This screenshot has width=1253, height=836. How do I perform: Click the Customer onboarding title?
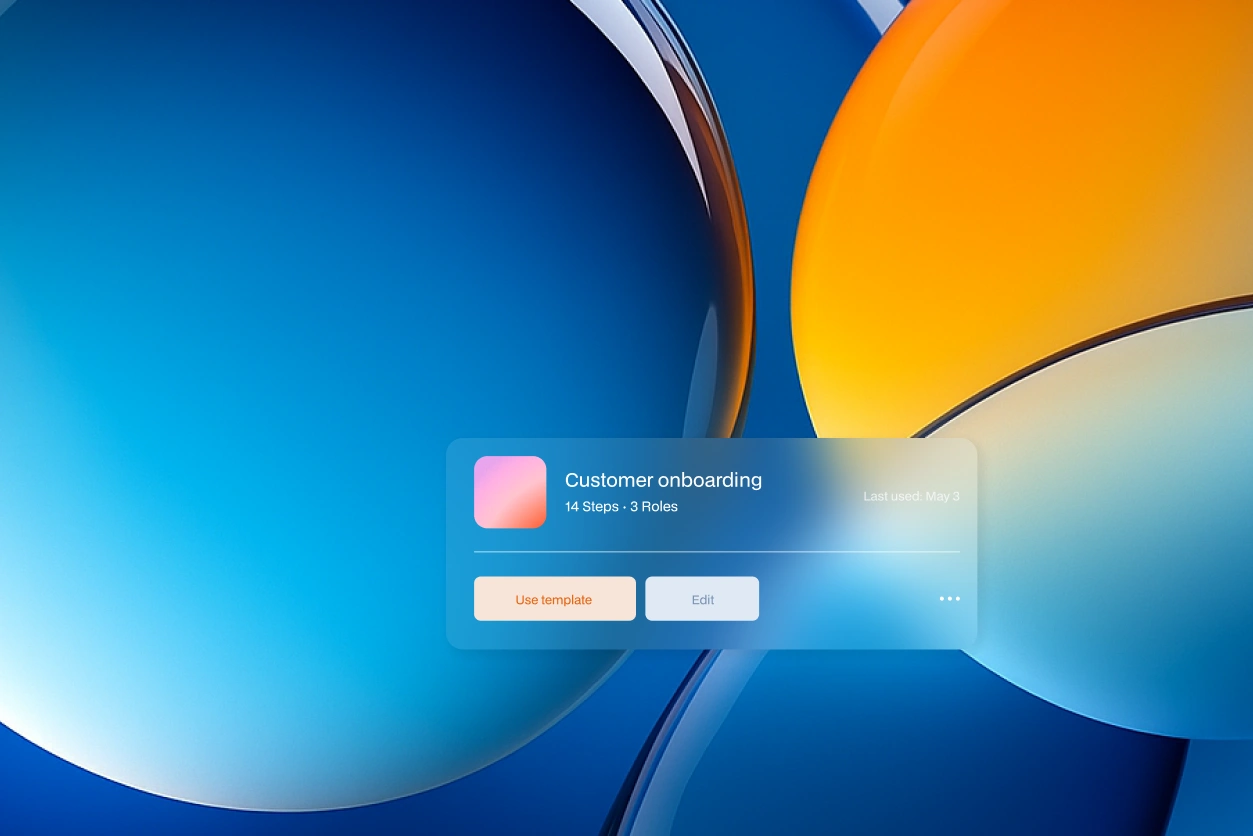[663, 480]
